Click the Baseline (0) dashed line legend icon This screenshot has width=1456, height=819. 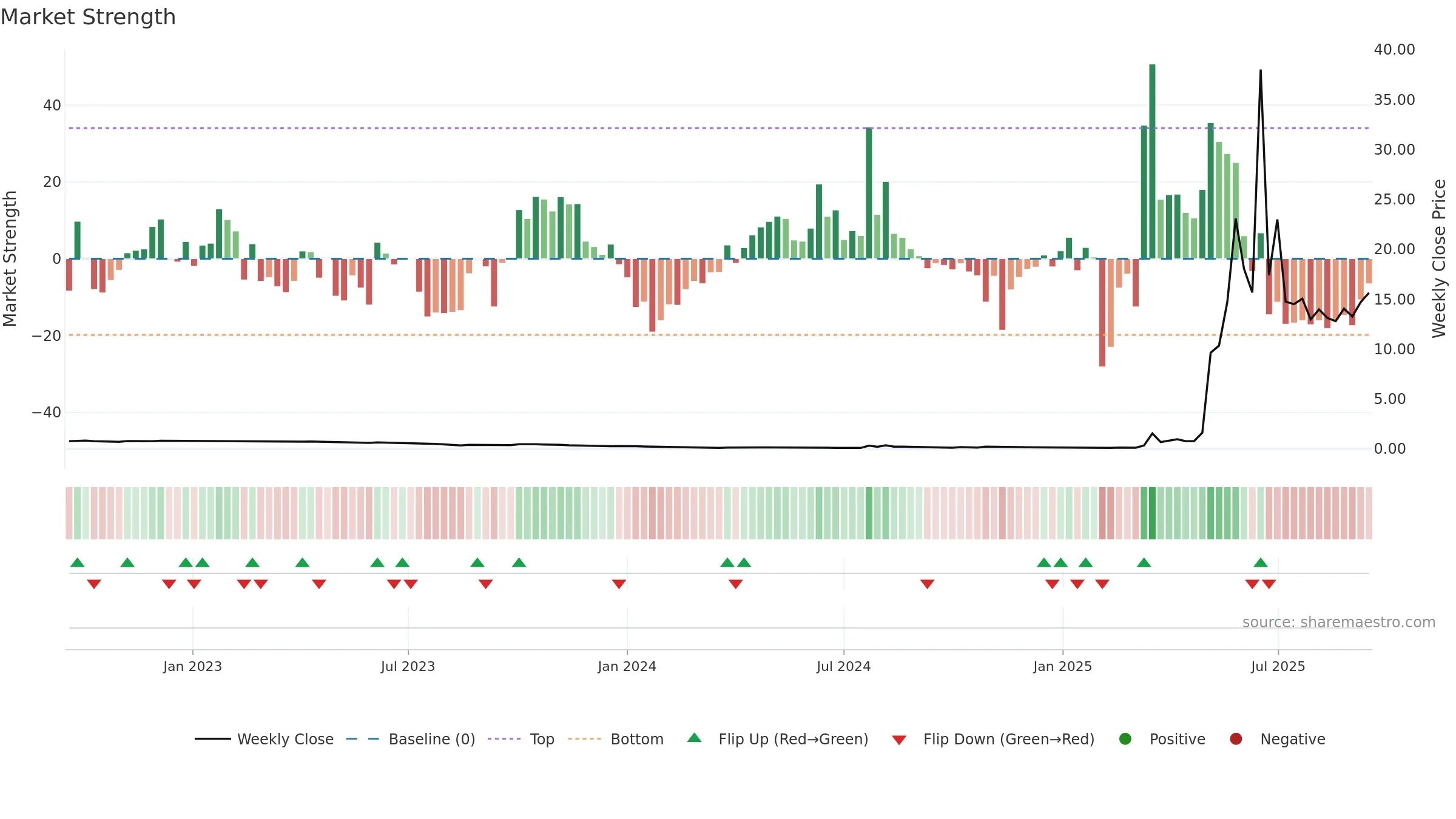(x=363, y=739)
